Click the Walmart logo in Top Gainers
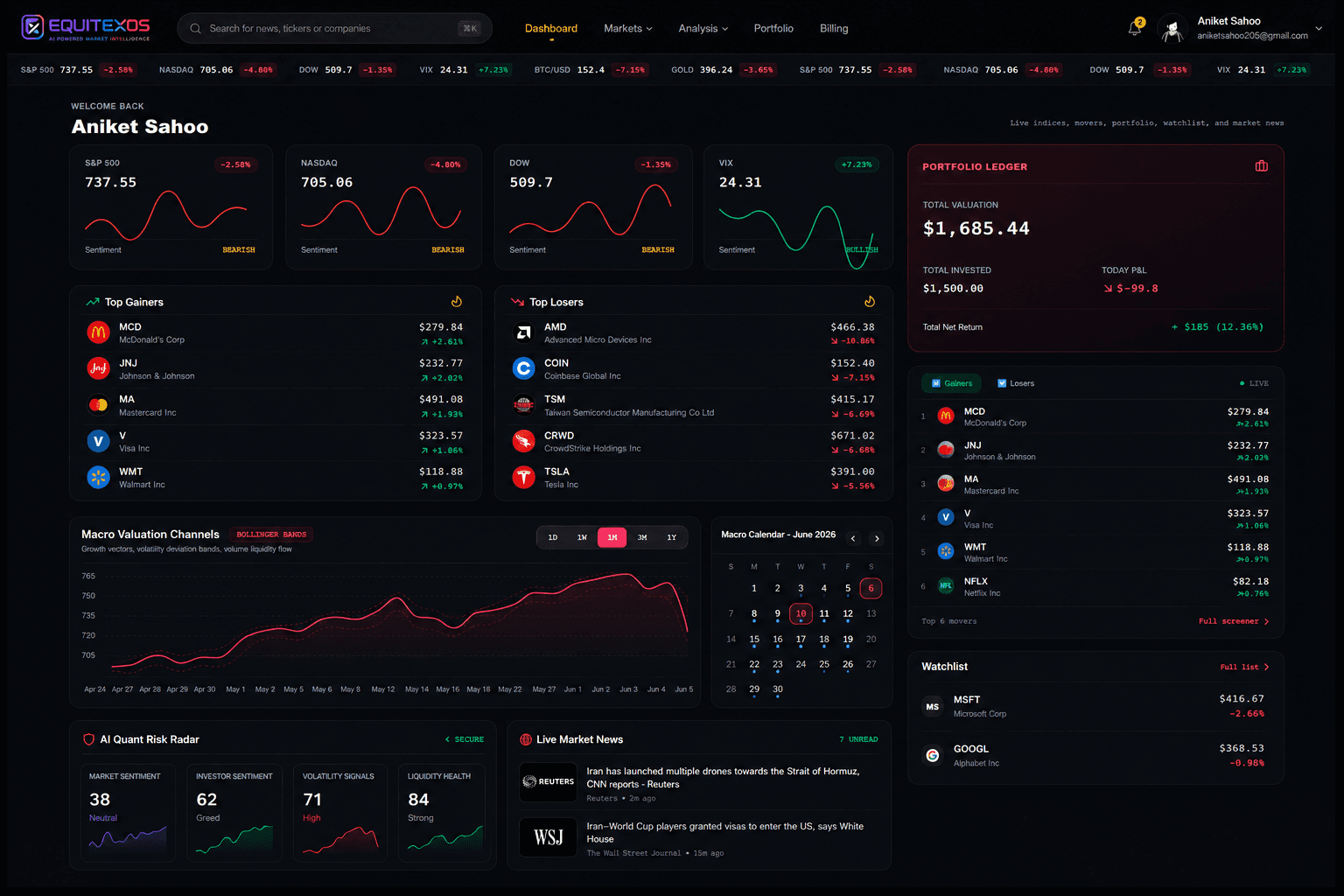This screenshot has width=1344, height=896. 98,477
